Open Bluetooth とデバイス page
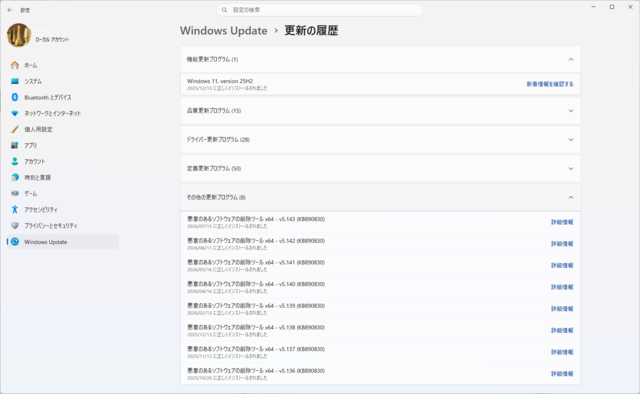 tap(62, 97)
